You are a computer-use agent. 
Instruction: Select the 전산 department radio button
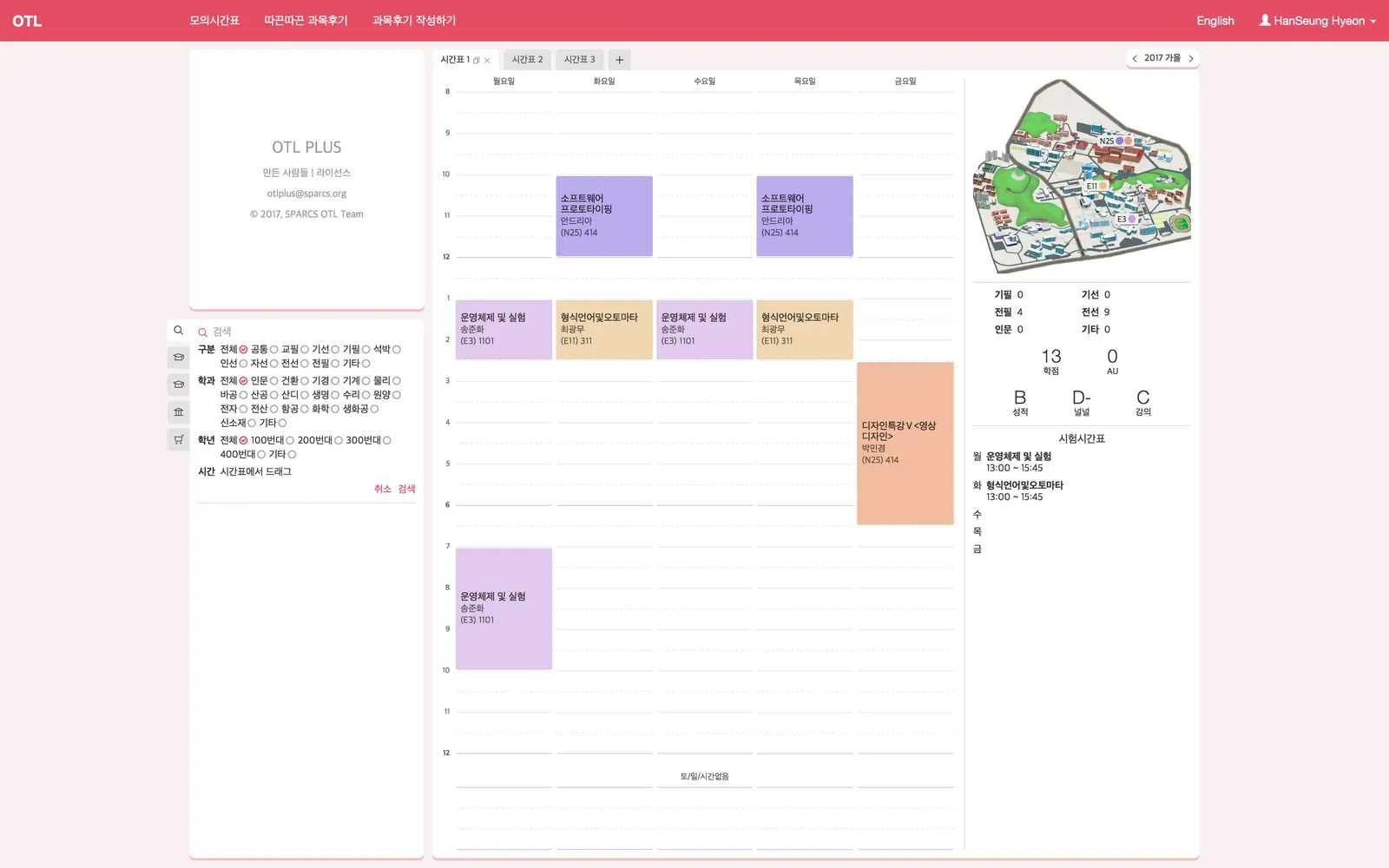[273, 409]
